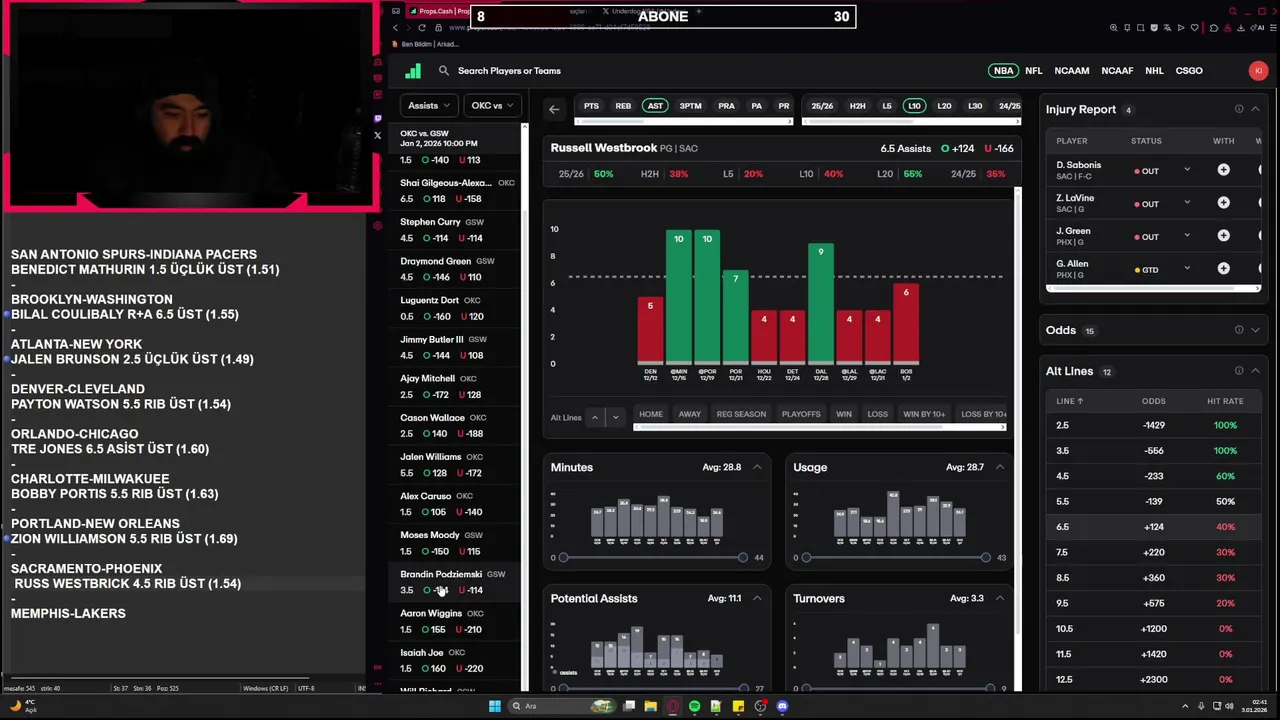Switch to the CSGO league tab
Image resolution: width=1280 pixels, height=720 pixels.
click(1189, 71)
